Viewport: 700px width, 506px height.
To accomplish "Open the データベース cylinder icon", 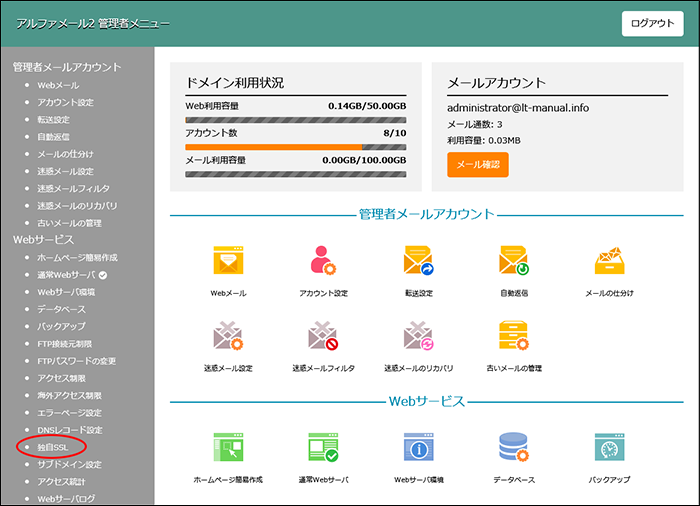I will tap(514, 447).
